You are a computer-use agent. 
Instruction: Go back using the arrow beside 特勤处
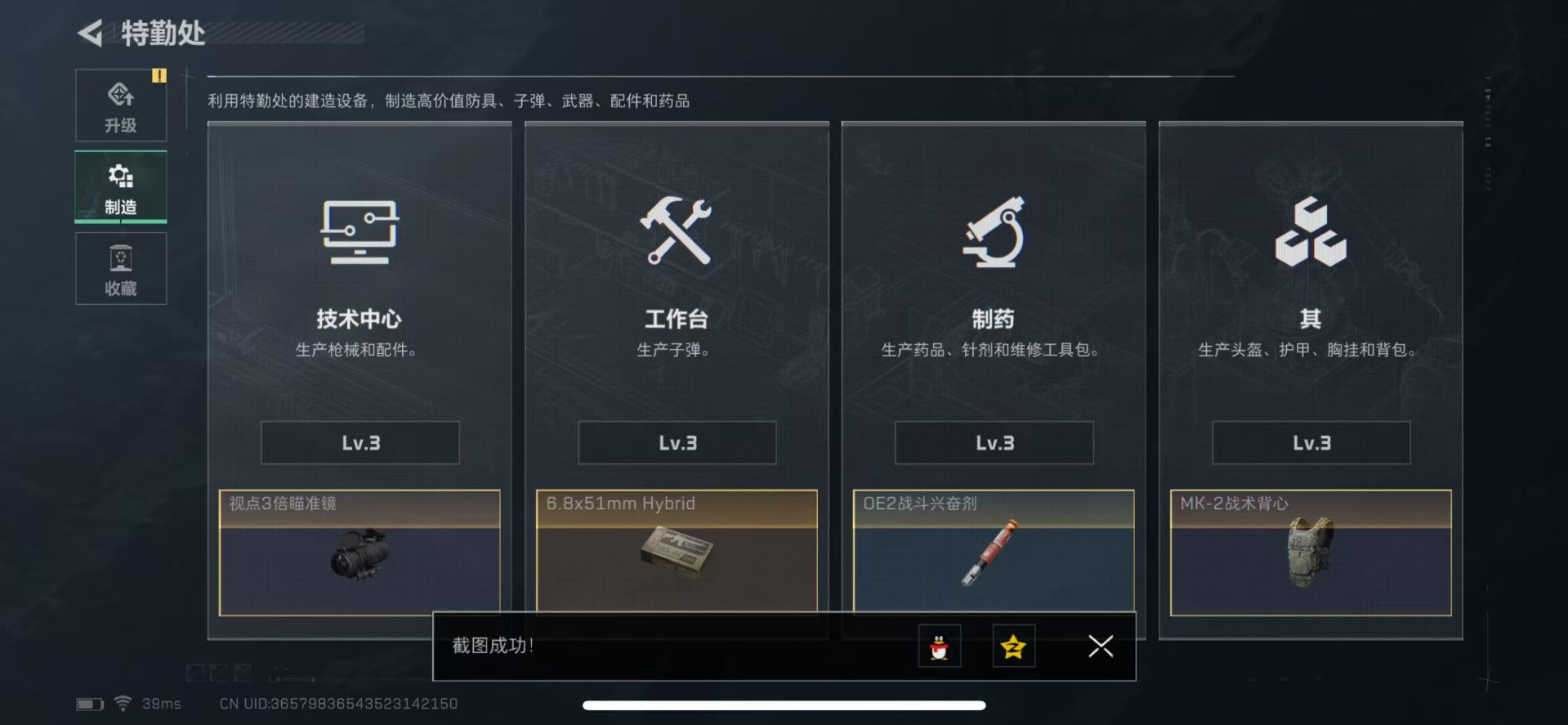90,34
